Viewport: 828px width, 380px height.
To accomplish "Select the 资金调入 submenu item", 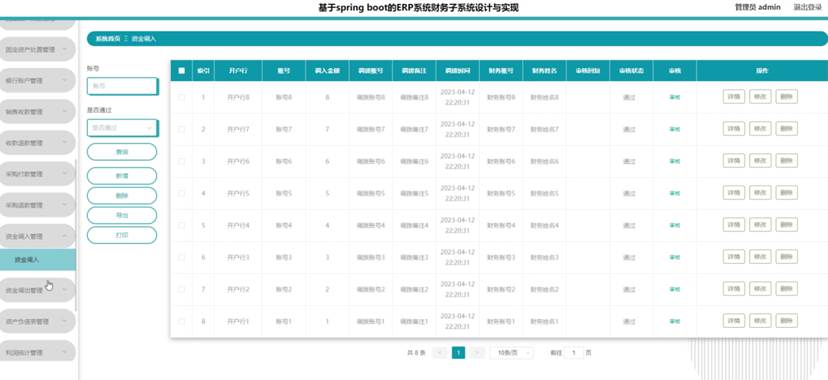I will tap(37, 260).
